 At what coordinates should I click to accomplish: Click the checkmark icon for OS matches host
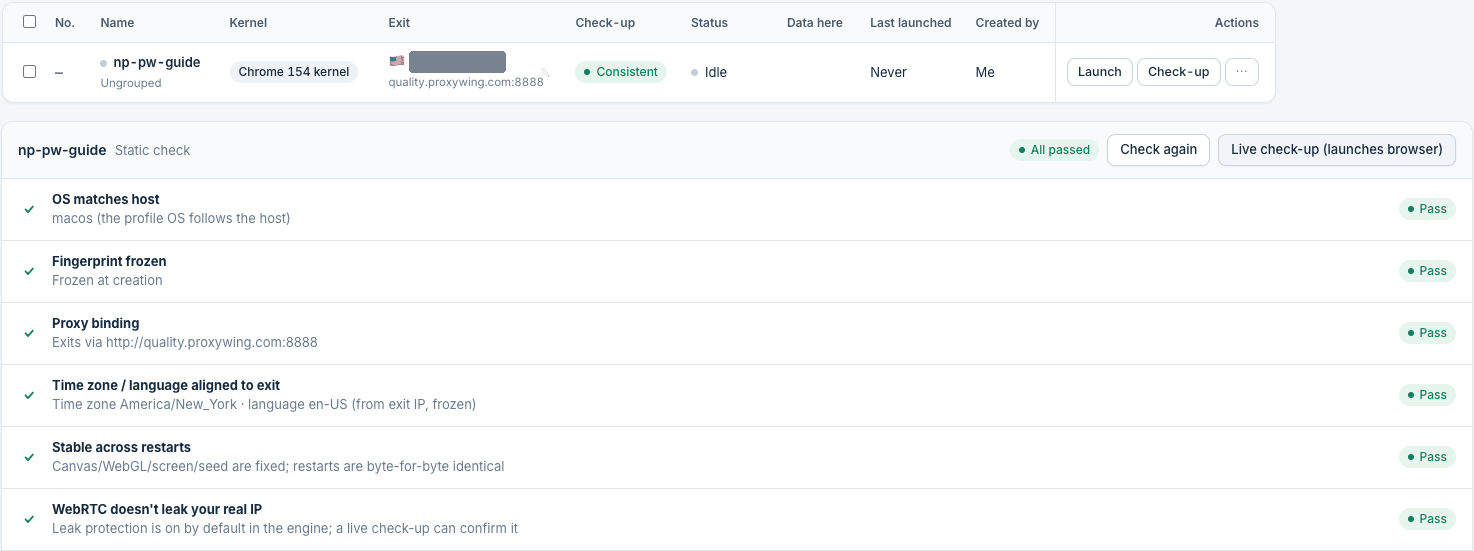click(29, 209)
